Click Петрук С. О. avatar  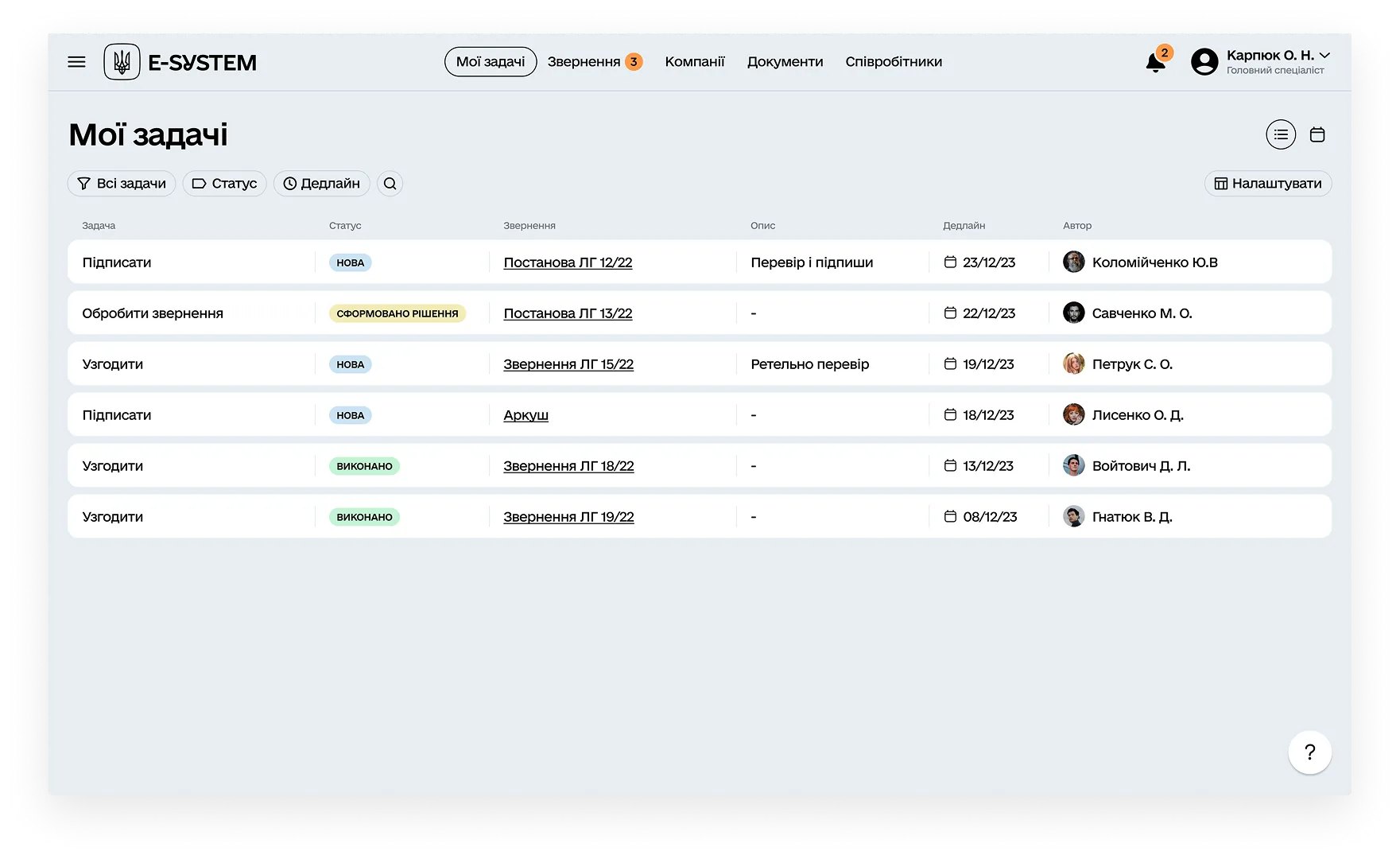pos(1074,363)
